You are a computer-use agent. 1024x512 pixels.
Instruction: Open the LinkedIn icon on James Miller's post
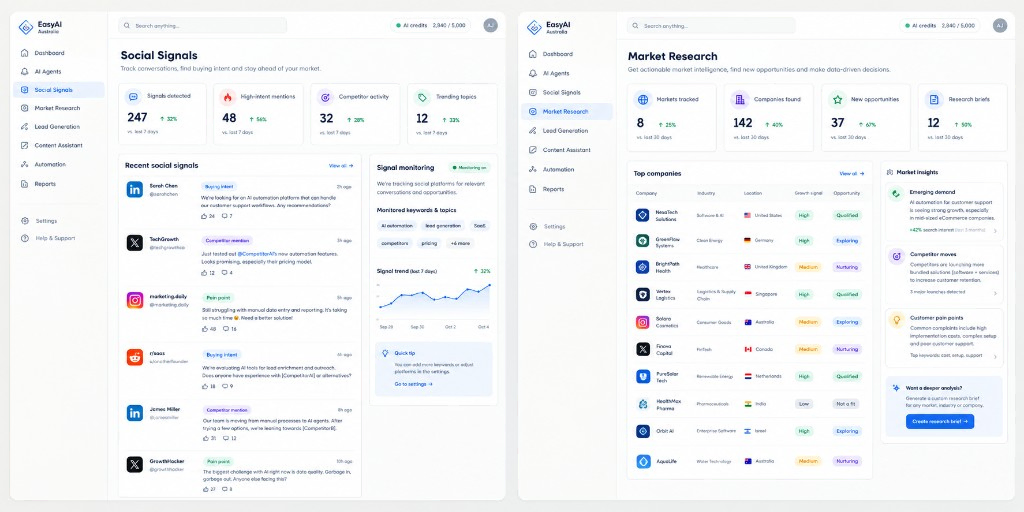click(x=135, y=413)
